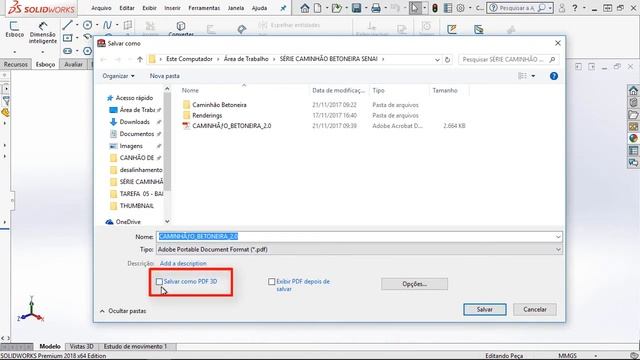Image resolution: width=640 pixels, height=360 pixels.
Task: Click Nova pasta to create a folder
Action: tap(164, 76)
